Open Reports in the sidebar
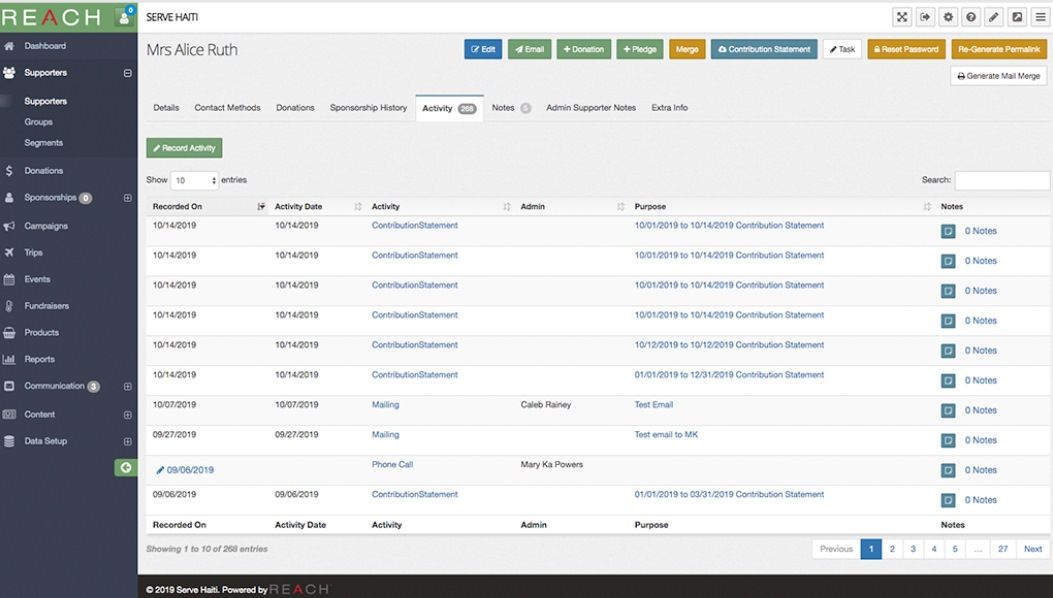The height and width of the screenshot is (598, 1053). click(x=40, y=359)
